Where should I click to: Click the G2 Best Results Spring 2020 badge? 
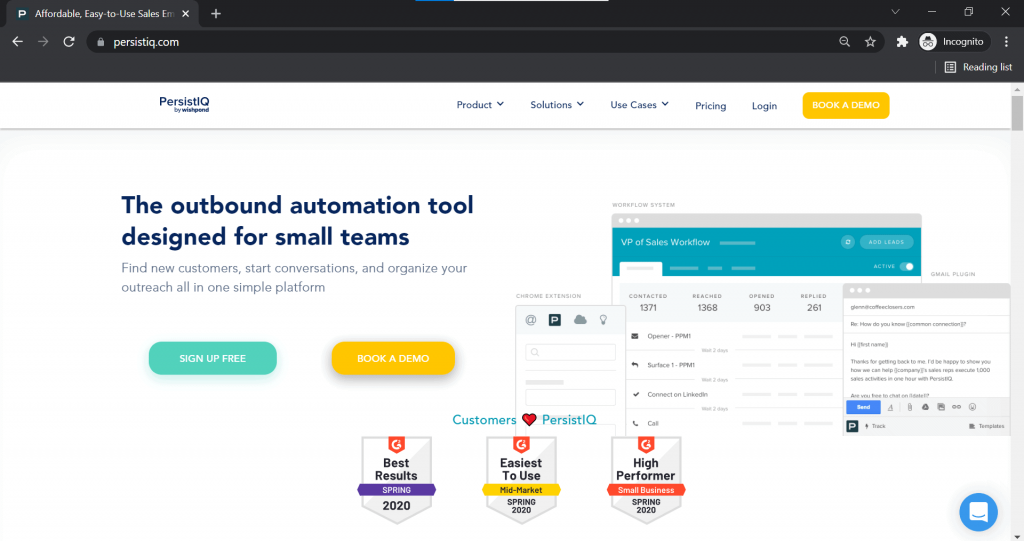point(396,480)
